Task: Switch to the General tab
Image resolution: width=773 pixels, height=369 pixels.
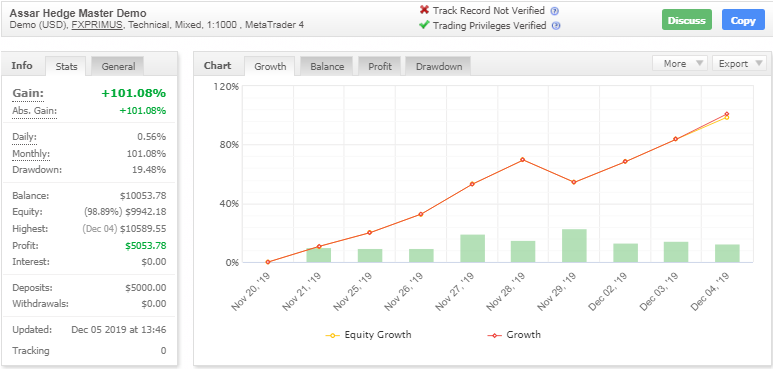Action: (x=118, y=66)
